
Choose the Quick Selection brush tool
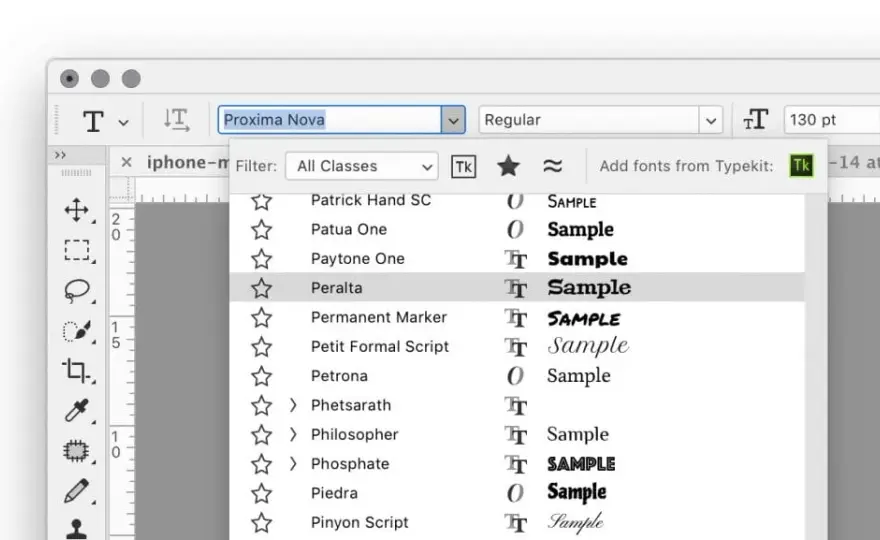coord(77,331)
